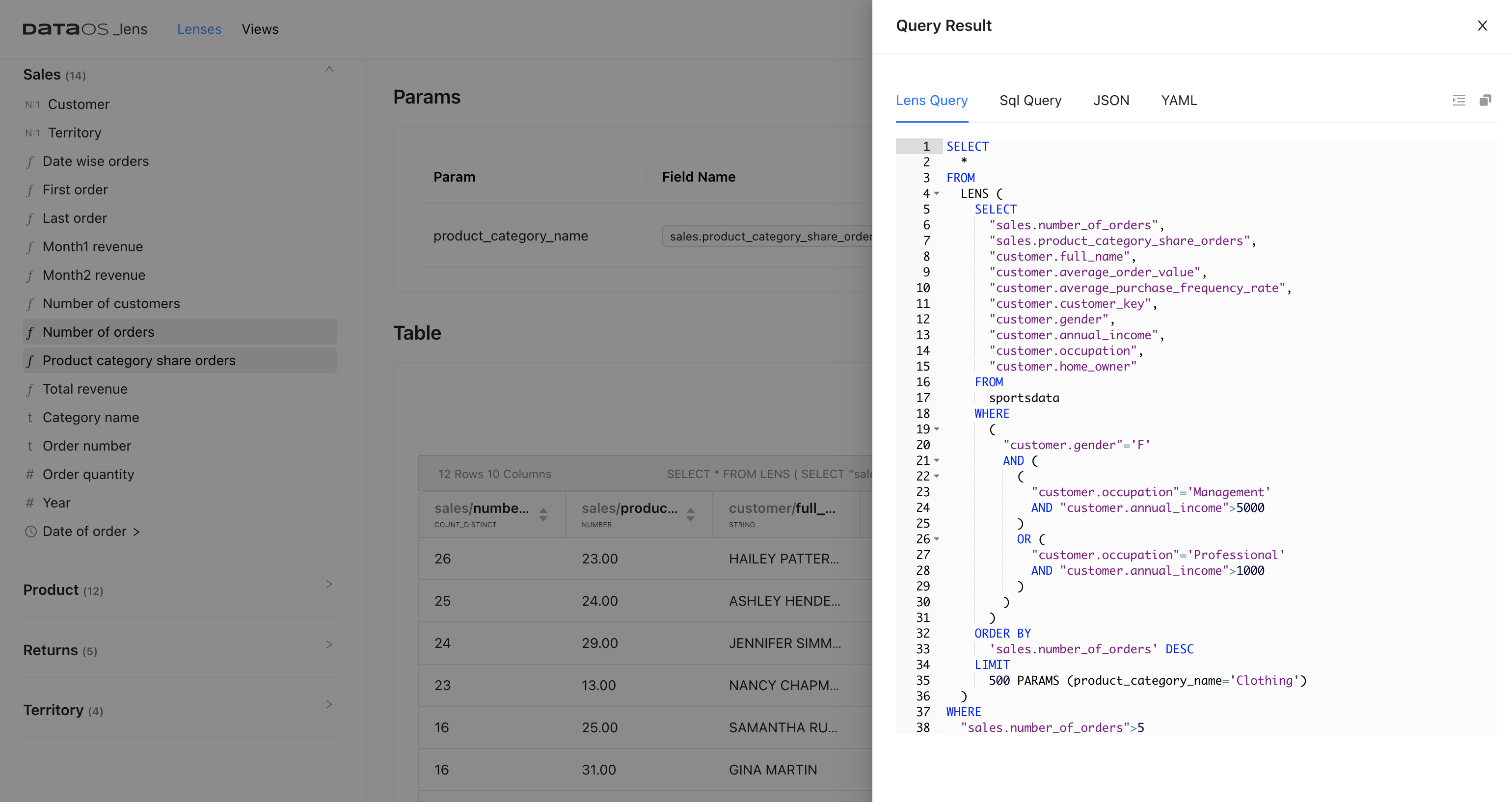This screenshot has width=1512, height=802.
Task: Expand Date of order arrow
Action: 136,532
